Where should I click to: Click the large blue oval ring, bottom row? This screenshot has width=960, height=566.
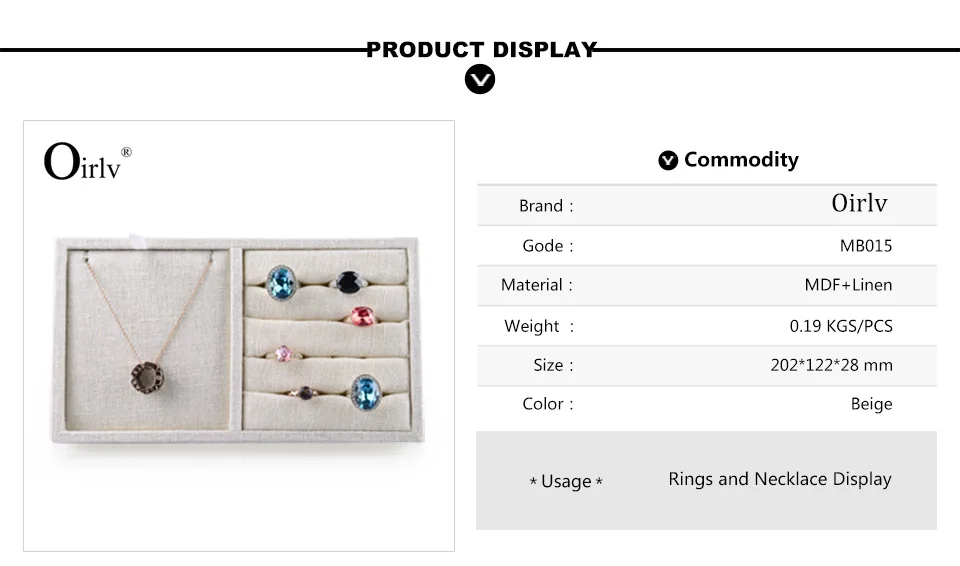(366, 390)
